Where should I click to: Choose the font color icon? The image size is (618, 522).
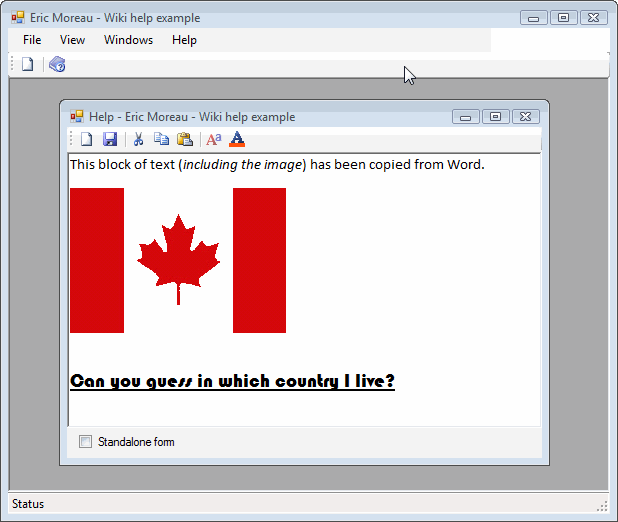coord(237,139)
